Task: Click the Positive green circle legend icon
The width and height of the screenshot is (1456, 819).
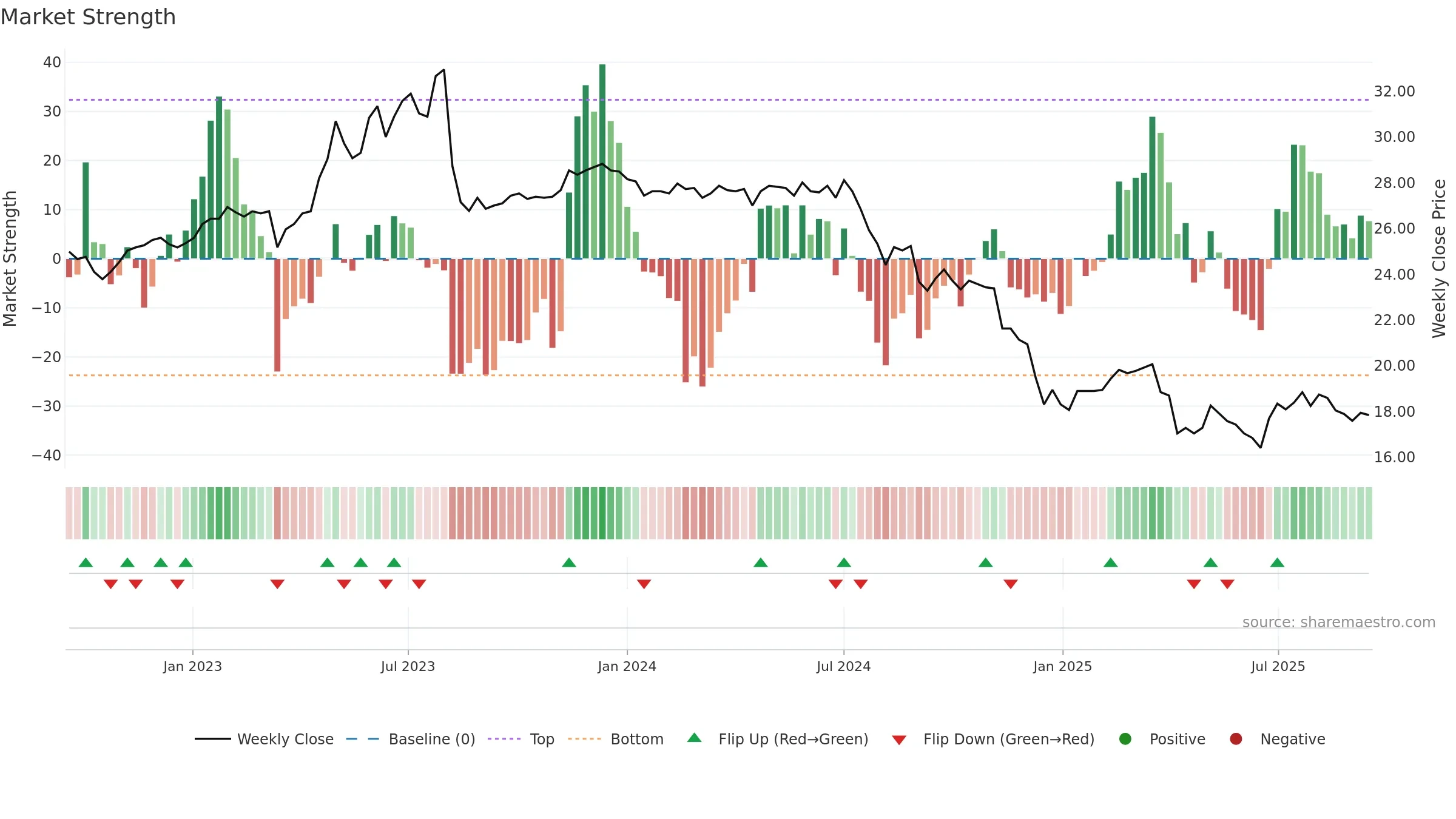Action: 1125,739
